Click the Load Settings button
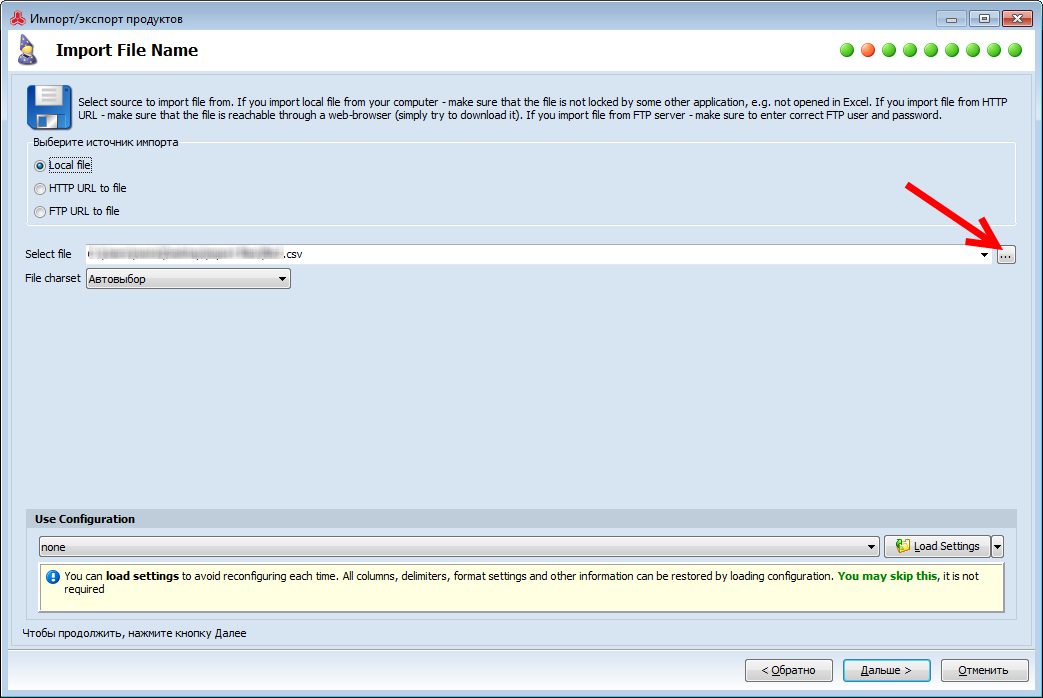Screen dimensions: 1043x698 click(937, 547)
